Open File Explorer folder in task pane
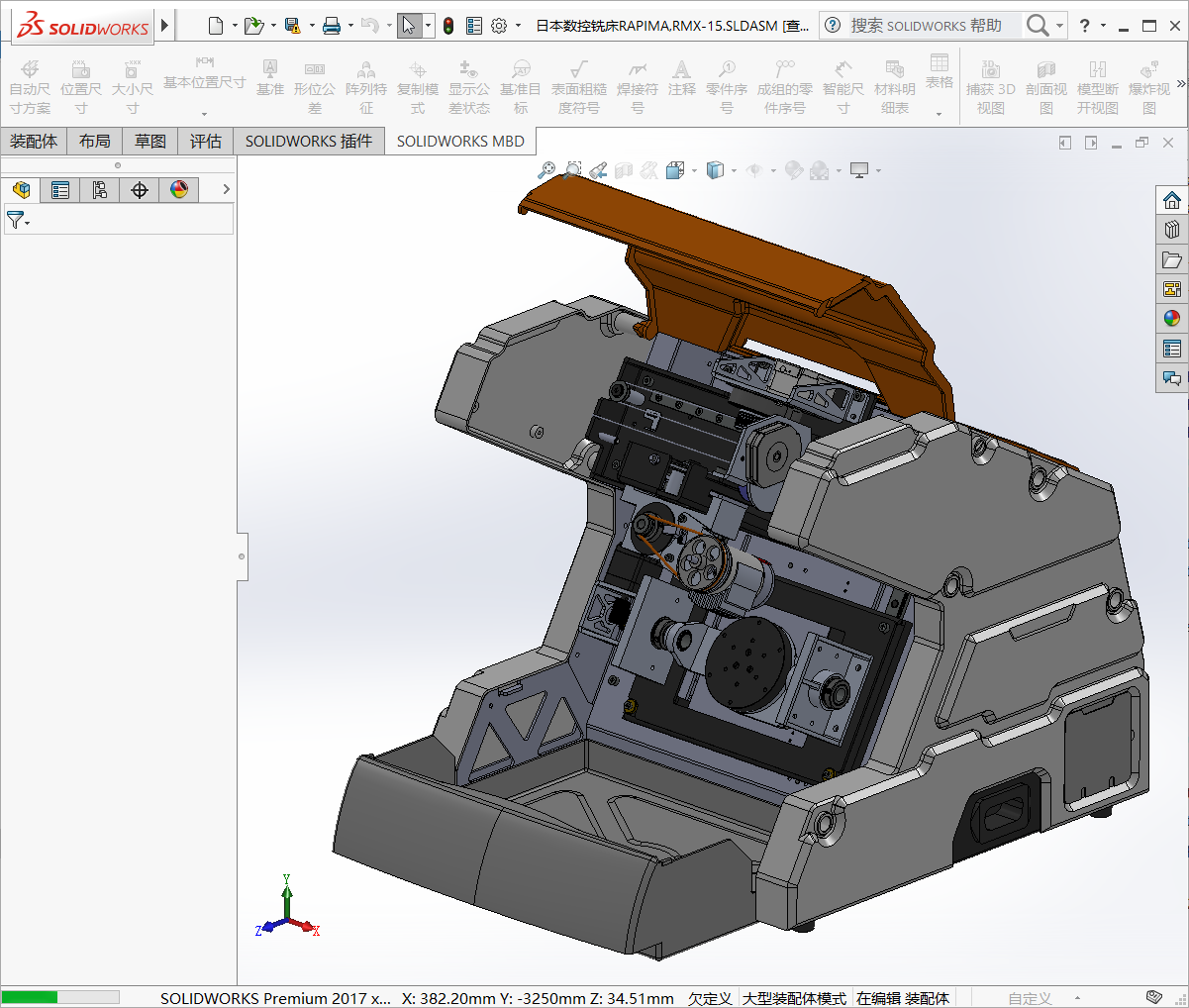Viewport: 1189px width, 1008px height. [x=1172, y=259]
